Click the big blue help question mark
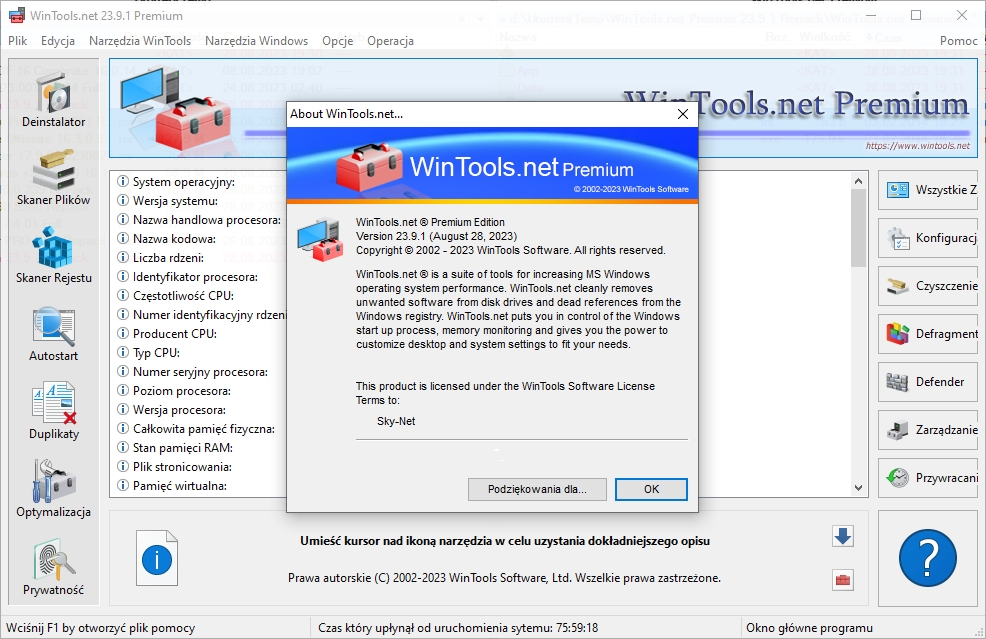The width and height of the screenshot is (986, 639). coord(928,558)
